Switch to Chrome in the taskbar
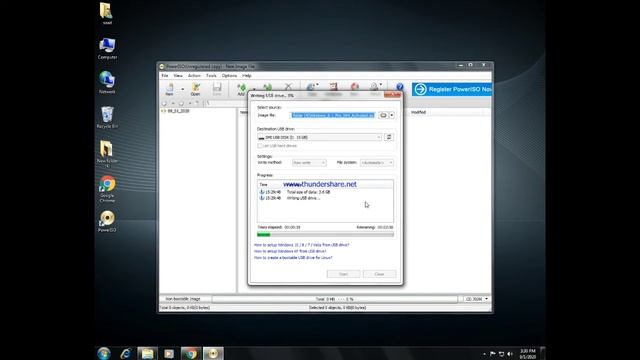640x360 pixels. pos(191,353)
